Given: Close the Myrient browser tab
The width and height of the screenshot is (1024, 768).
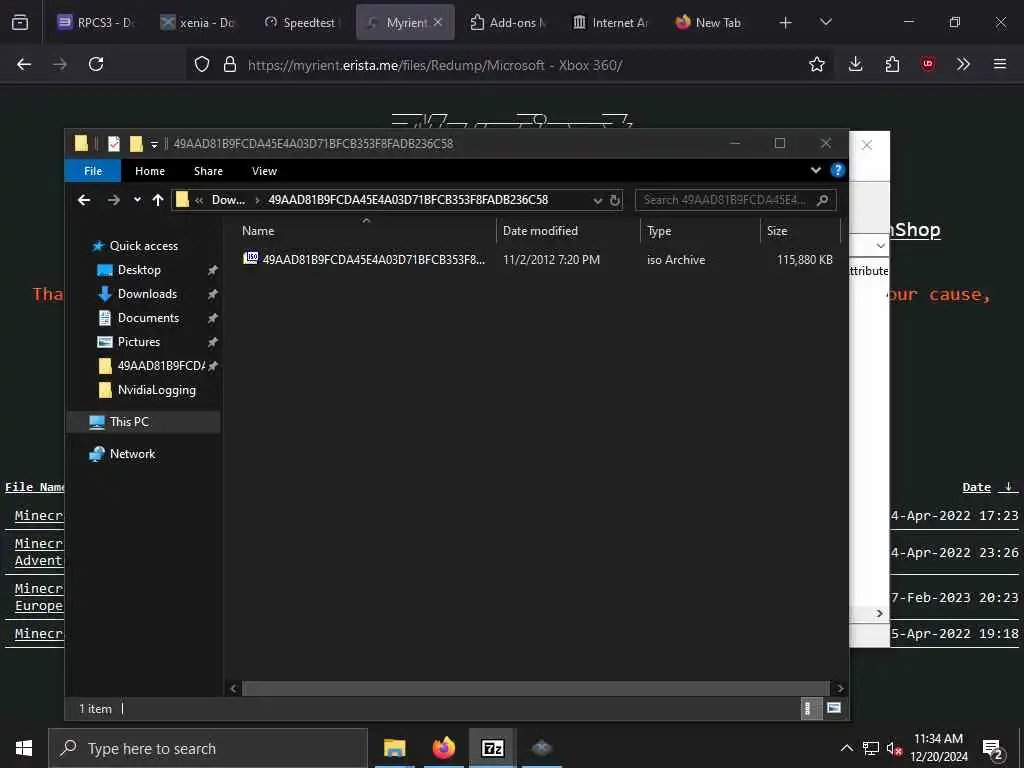Looking at the screenshot, I should click(438, 22).
